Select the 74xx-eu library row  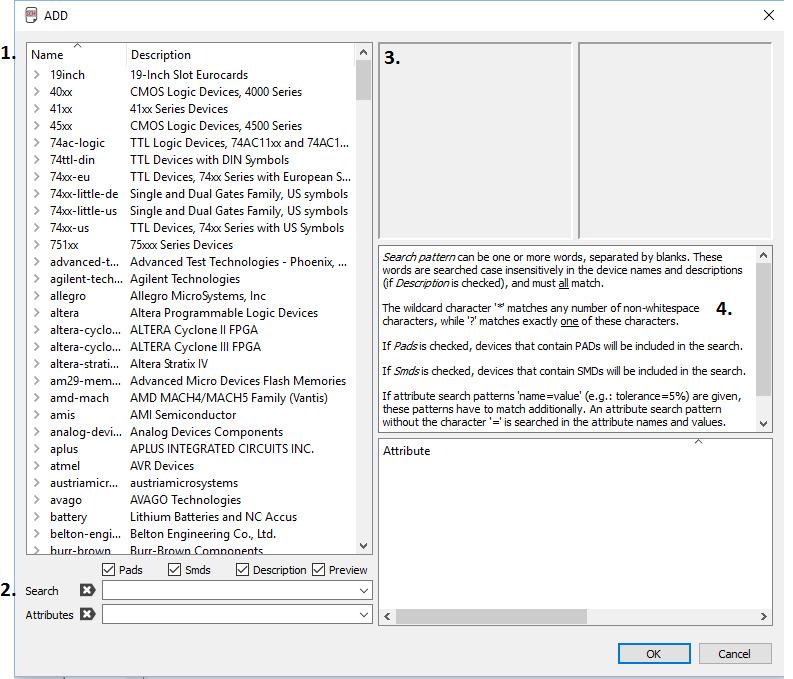point(191,176)
